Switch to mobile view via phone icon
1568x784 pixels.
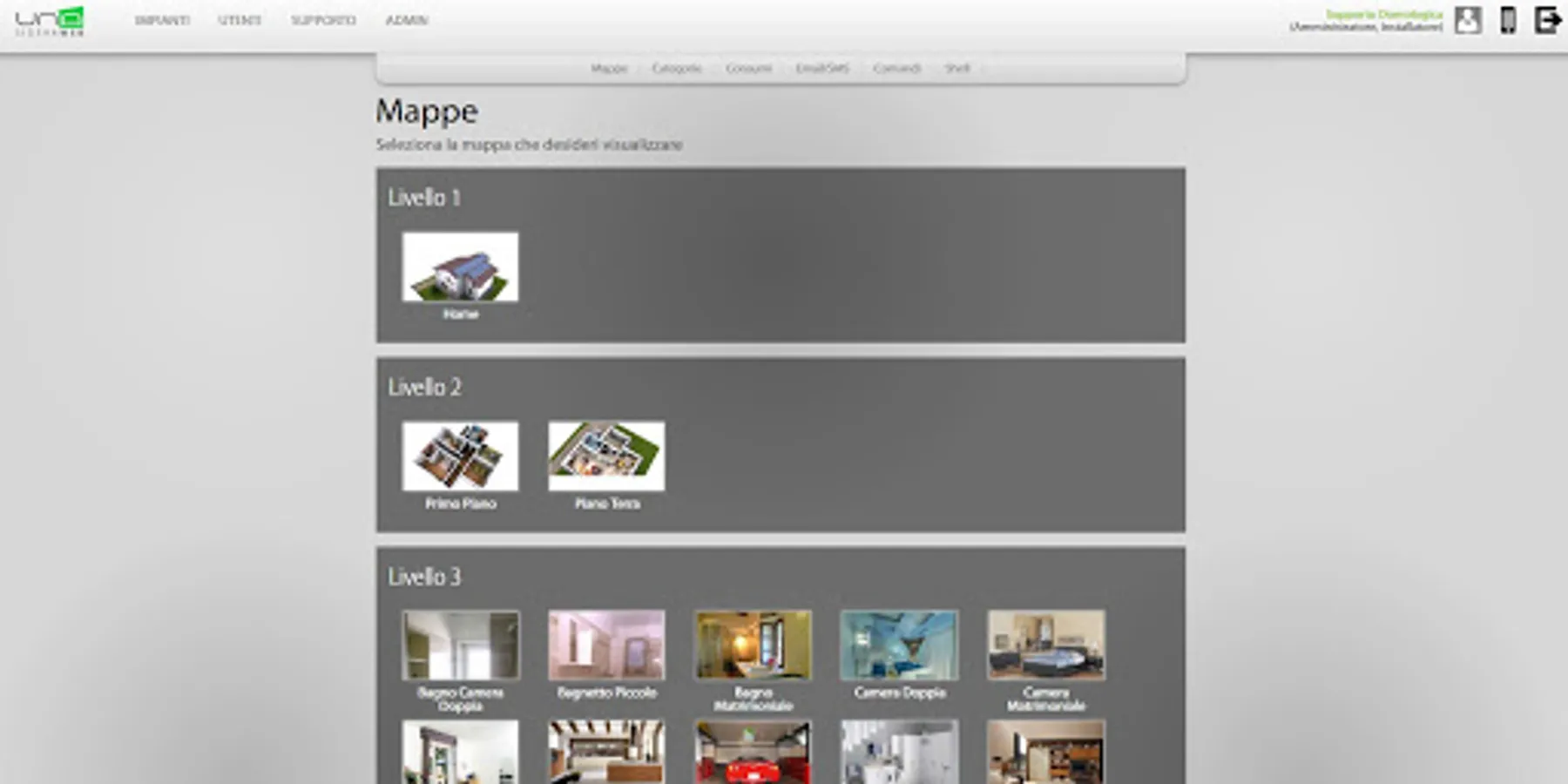coord(1508,20)
